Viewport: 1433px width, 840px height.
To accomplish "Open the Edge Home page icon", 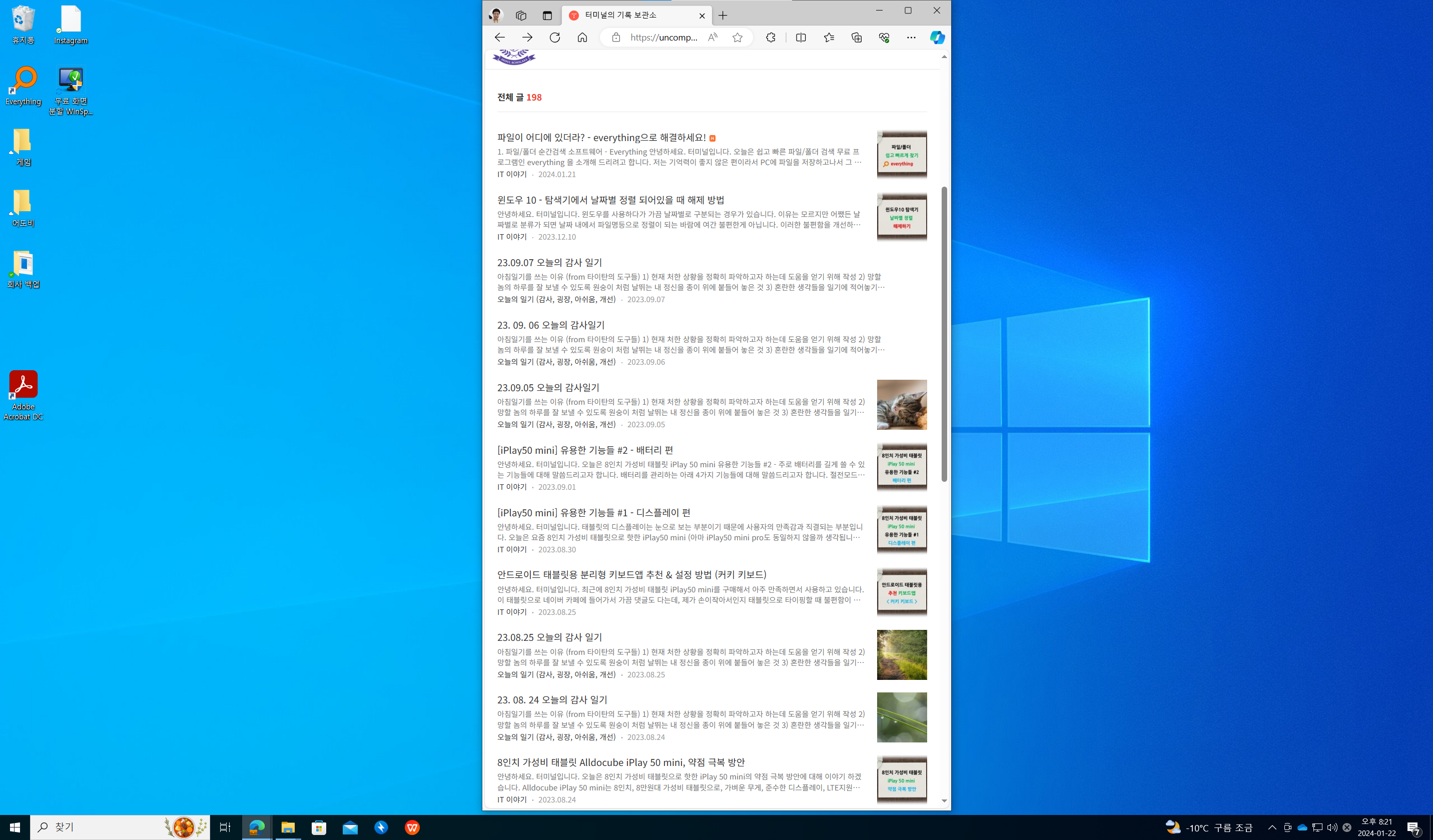I will coord(582,38).
